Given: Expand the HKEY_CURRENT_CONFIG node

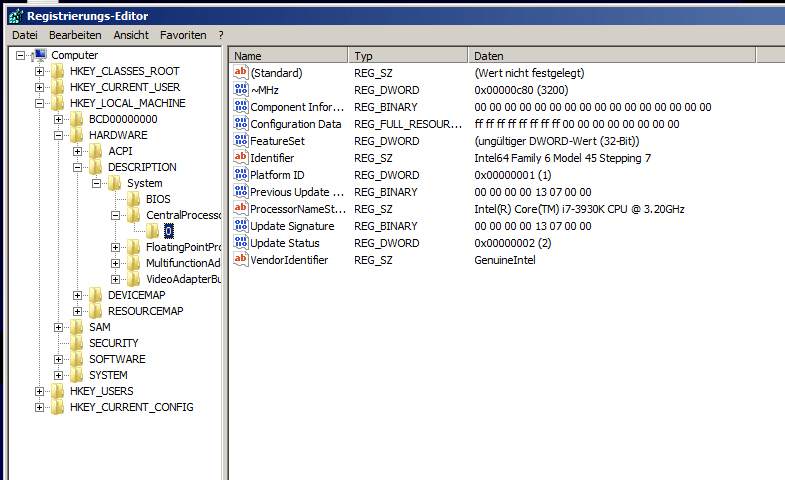Looking at the screenshot, I should click(40, 407).
